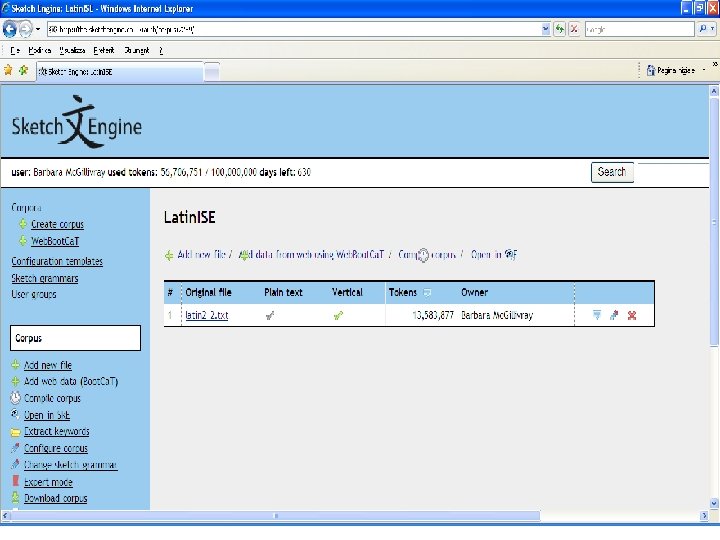Screen dimensions: 720x540
Task: Open the Strumenti menu
Action: point(137,51)
